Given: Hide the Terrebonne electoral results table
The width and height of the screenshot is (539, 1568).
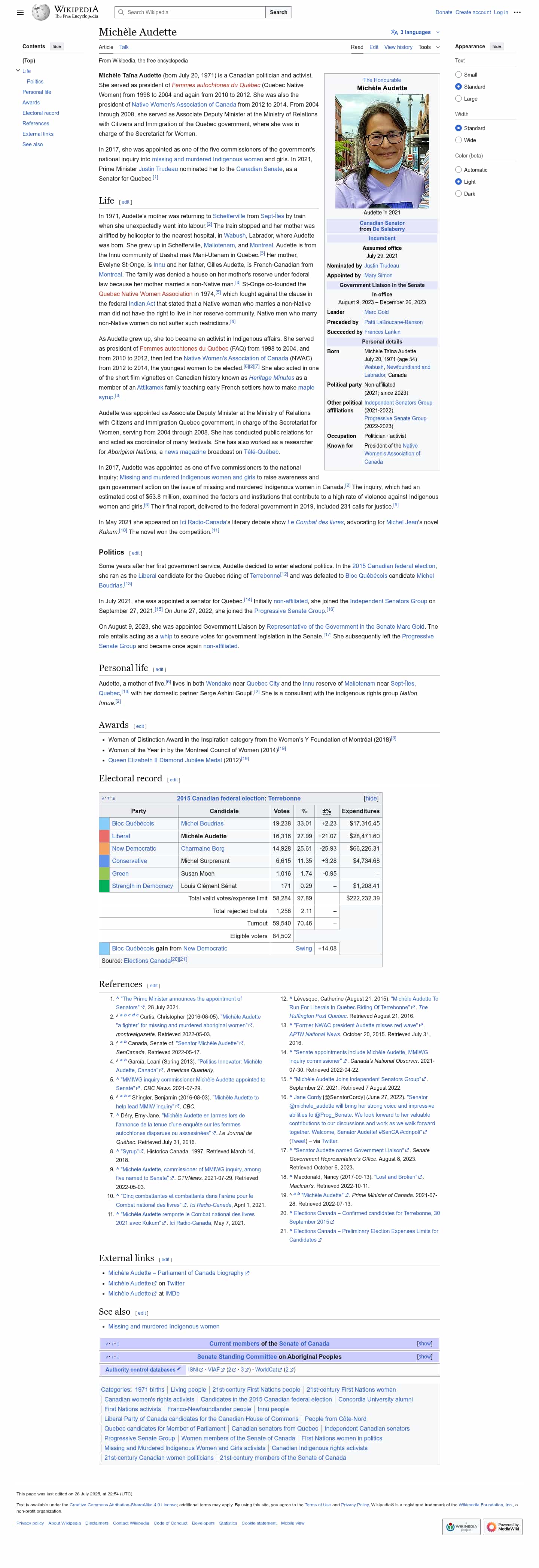Looking at the screenshot, I should pos(371,799).
